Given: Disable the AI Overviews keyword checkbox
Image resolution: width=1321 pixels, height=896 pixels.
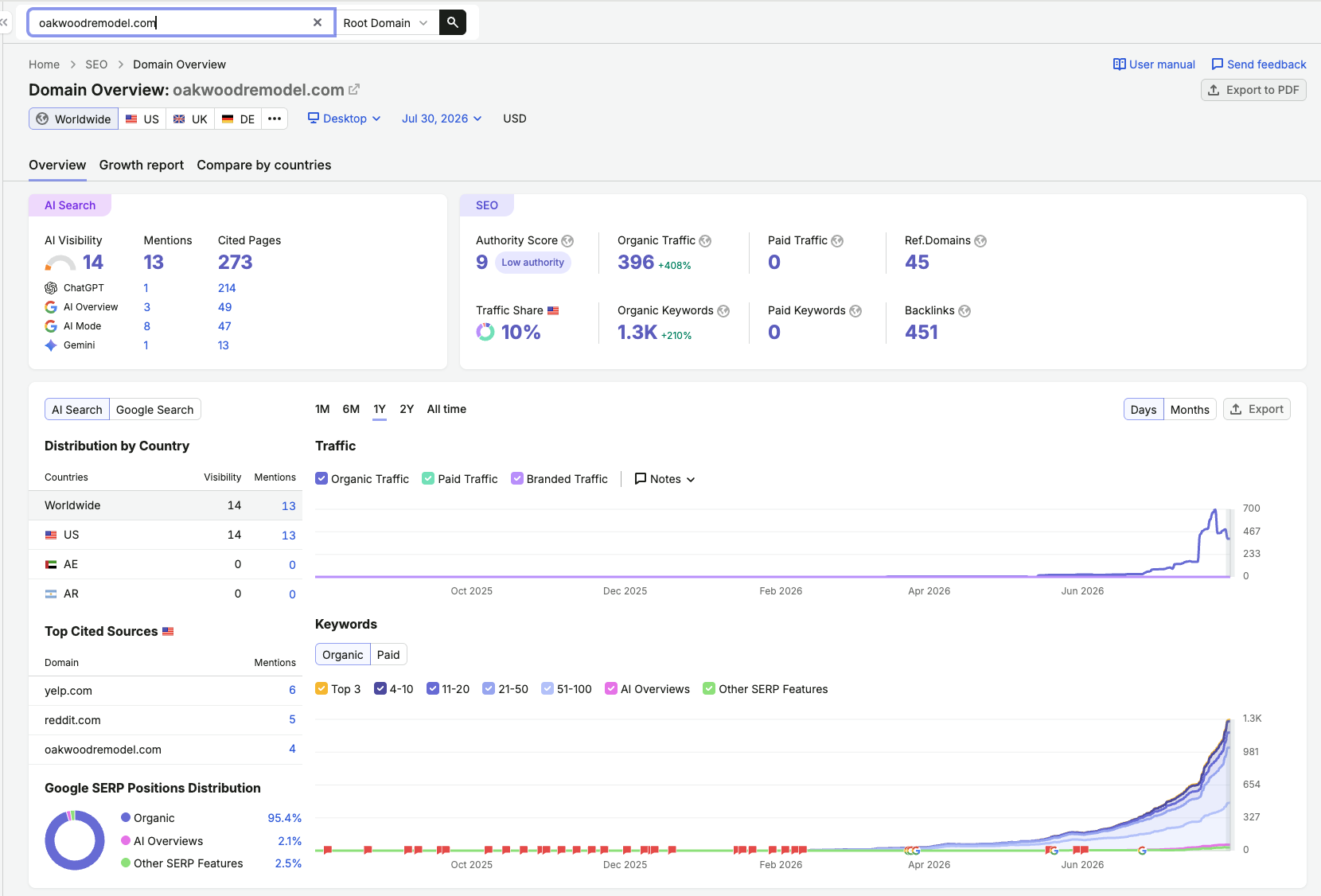Looking at the screenshot, I should [x=611, y=688].
